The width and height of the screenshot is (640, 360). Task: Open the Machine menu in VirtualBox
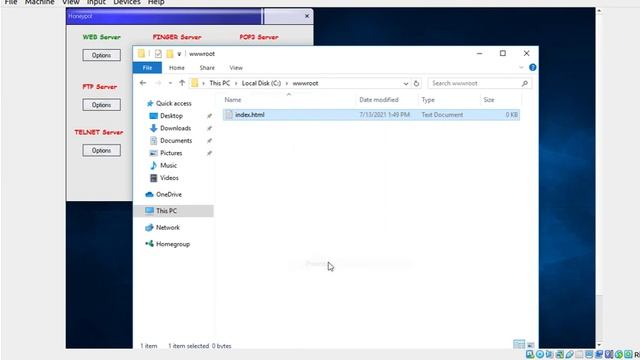tap(40, 2)
